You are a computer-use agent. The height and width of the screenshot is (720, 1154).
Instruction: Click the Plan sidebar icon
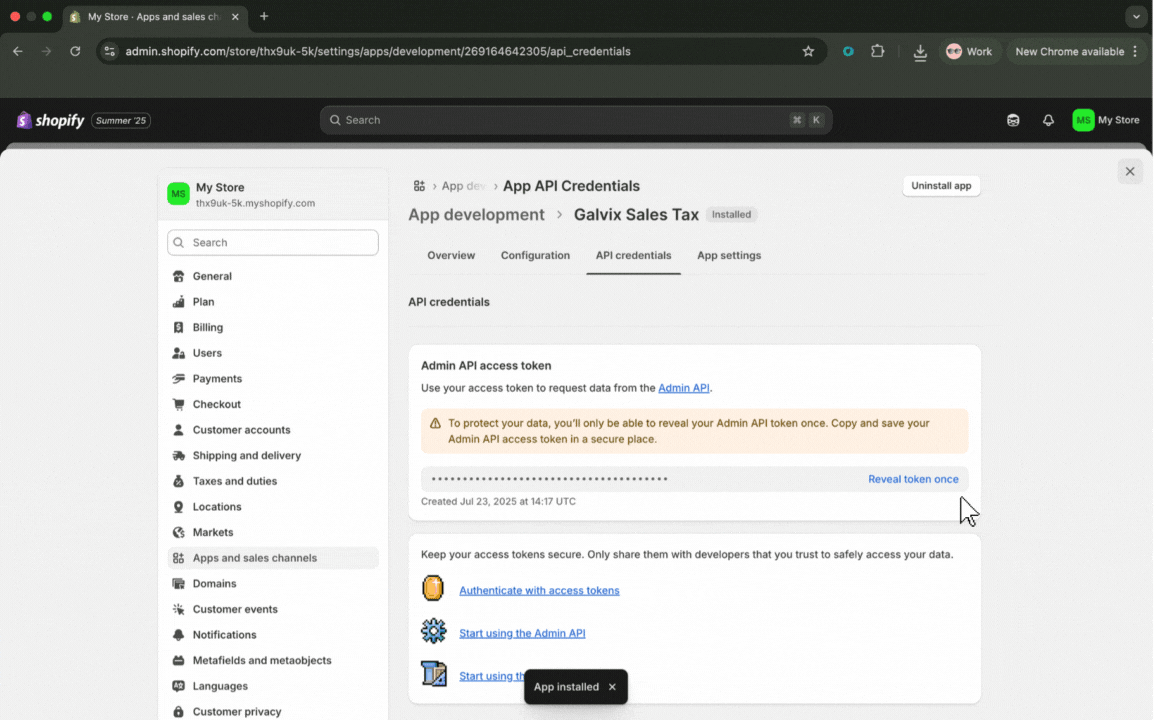(178, 302)
